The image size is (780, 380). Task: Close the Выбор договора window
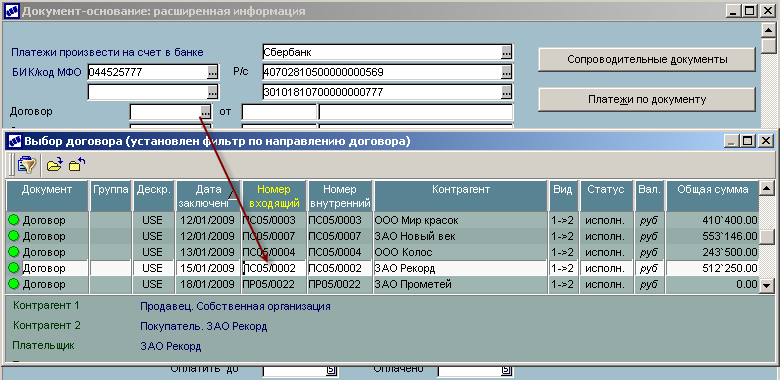click(x=765, y=141)
